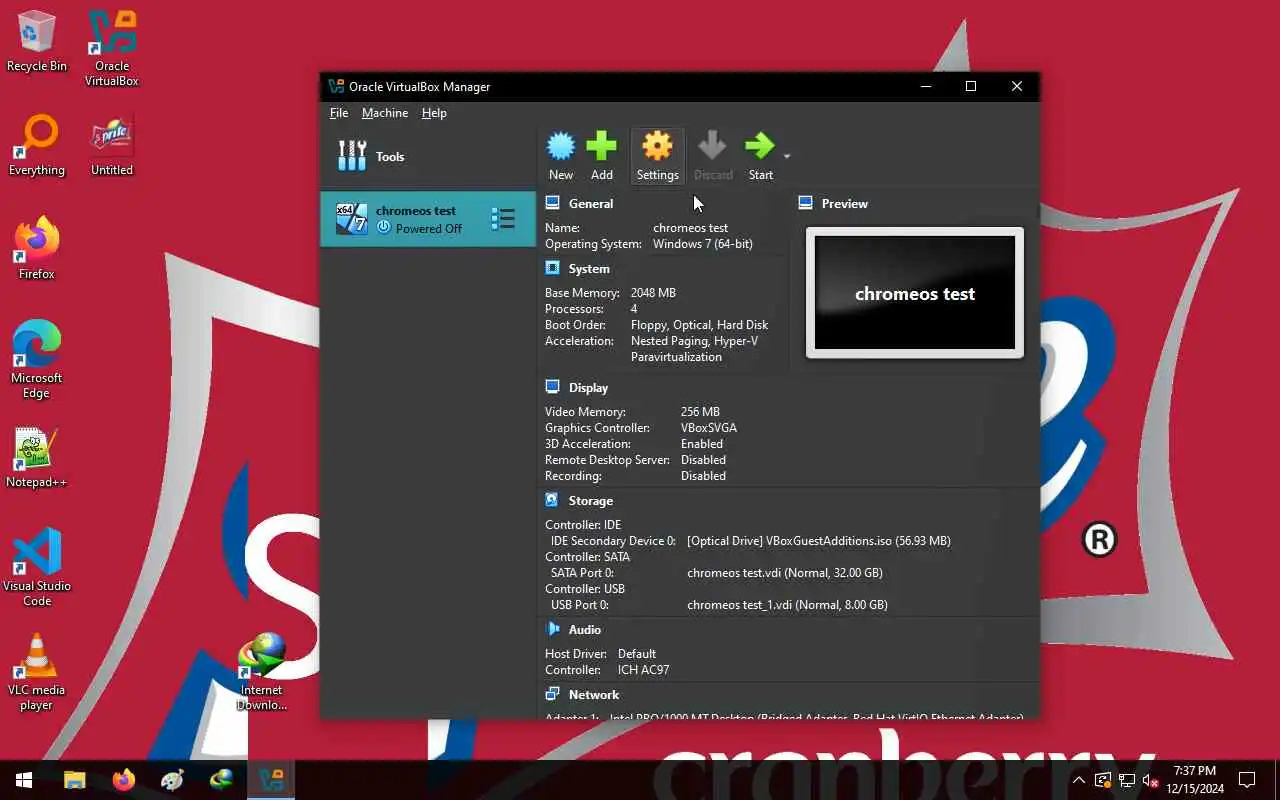Image resolution: width=1280 pixels, height=800 pixels.
Task: Click the base memory value 2048 MB
Action: 653,293
